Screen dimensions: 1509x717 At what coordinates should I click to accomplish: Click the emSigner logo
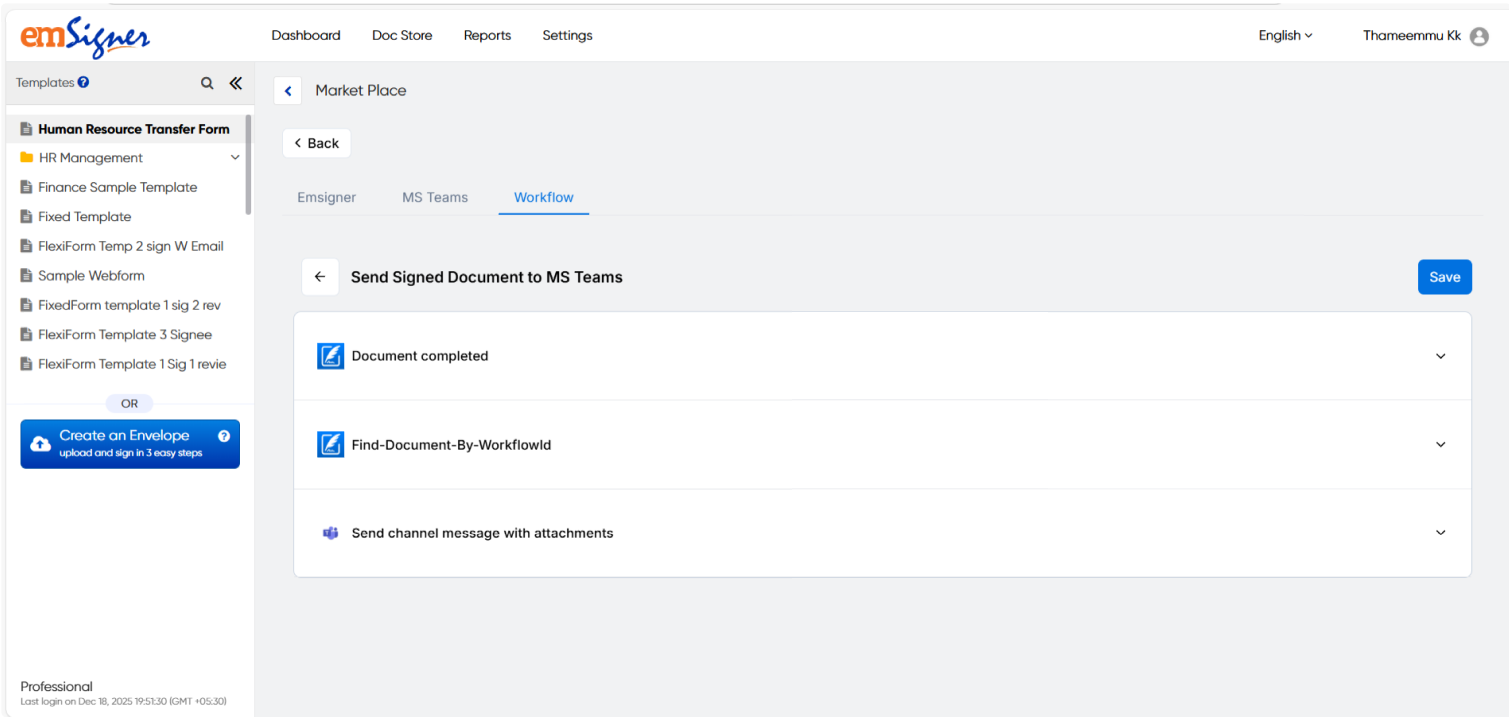(x=85, y=37)
